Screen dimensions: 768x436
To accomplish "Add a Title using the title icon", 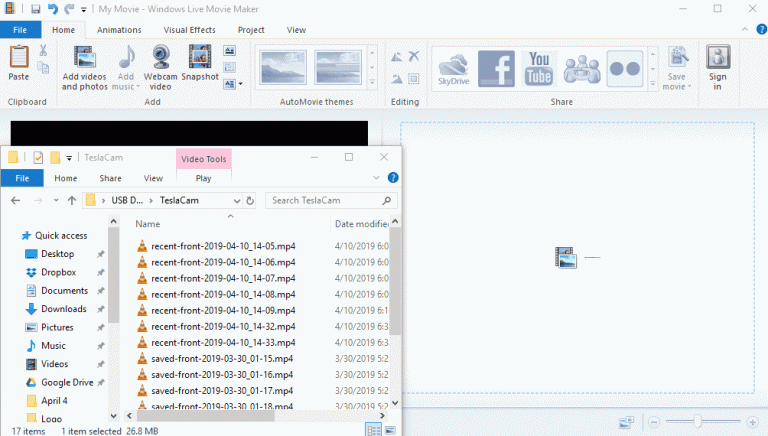I will tap(229, 50).
